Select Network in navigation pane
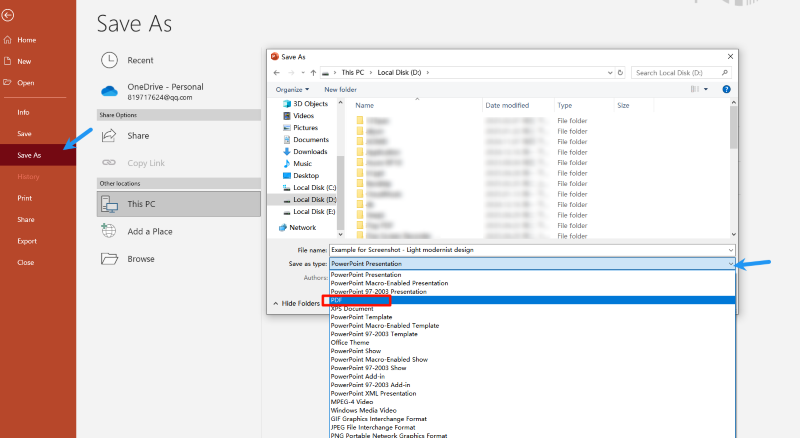 [x=297, y=228]
